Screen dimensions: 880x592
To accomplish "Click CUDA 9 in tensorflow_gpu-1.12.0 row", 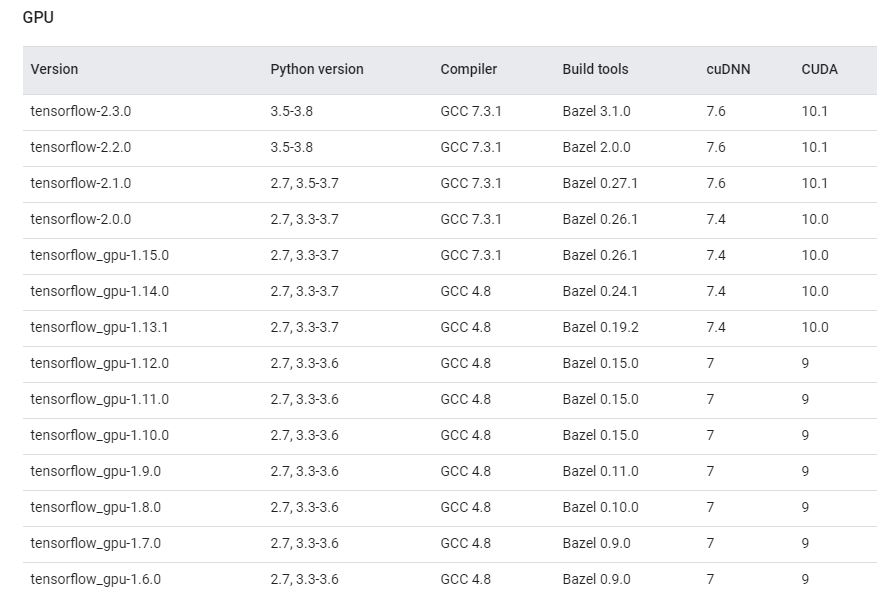I will [x=805, y=363].
